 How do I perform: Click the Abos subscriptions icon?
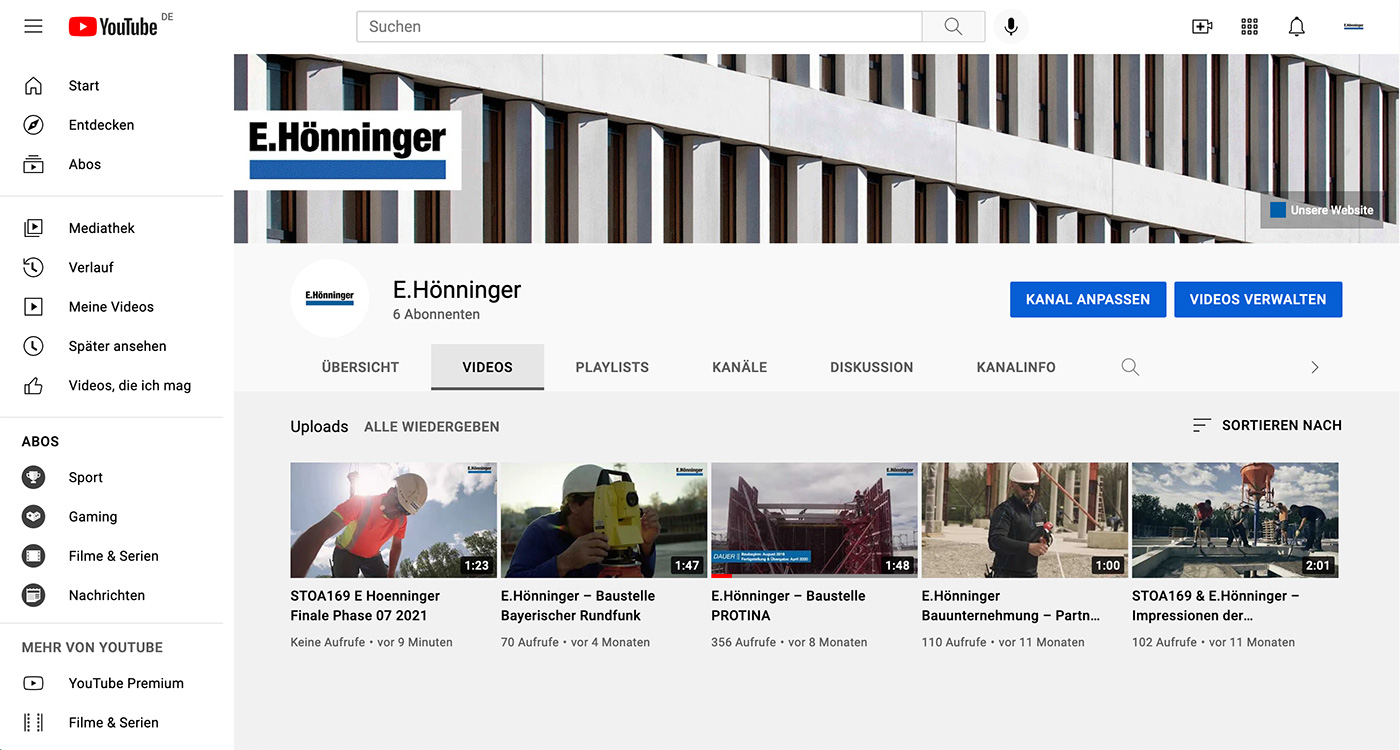point(34,164)
